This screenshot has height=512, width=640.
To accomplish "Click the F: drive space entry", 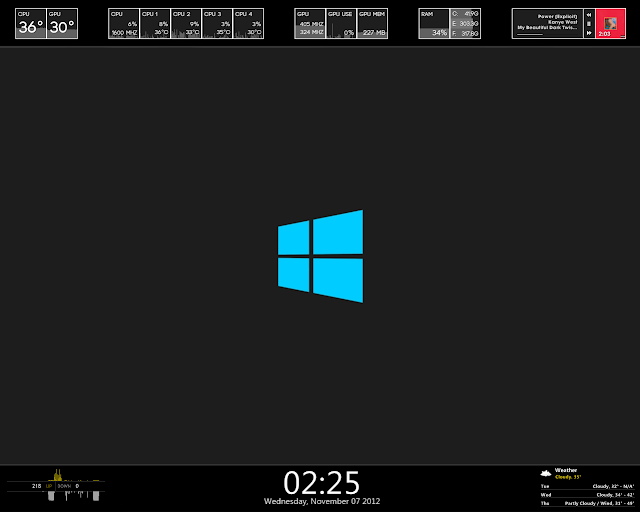I will point(465,33).
